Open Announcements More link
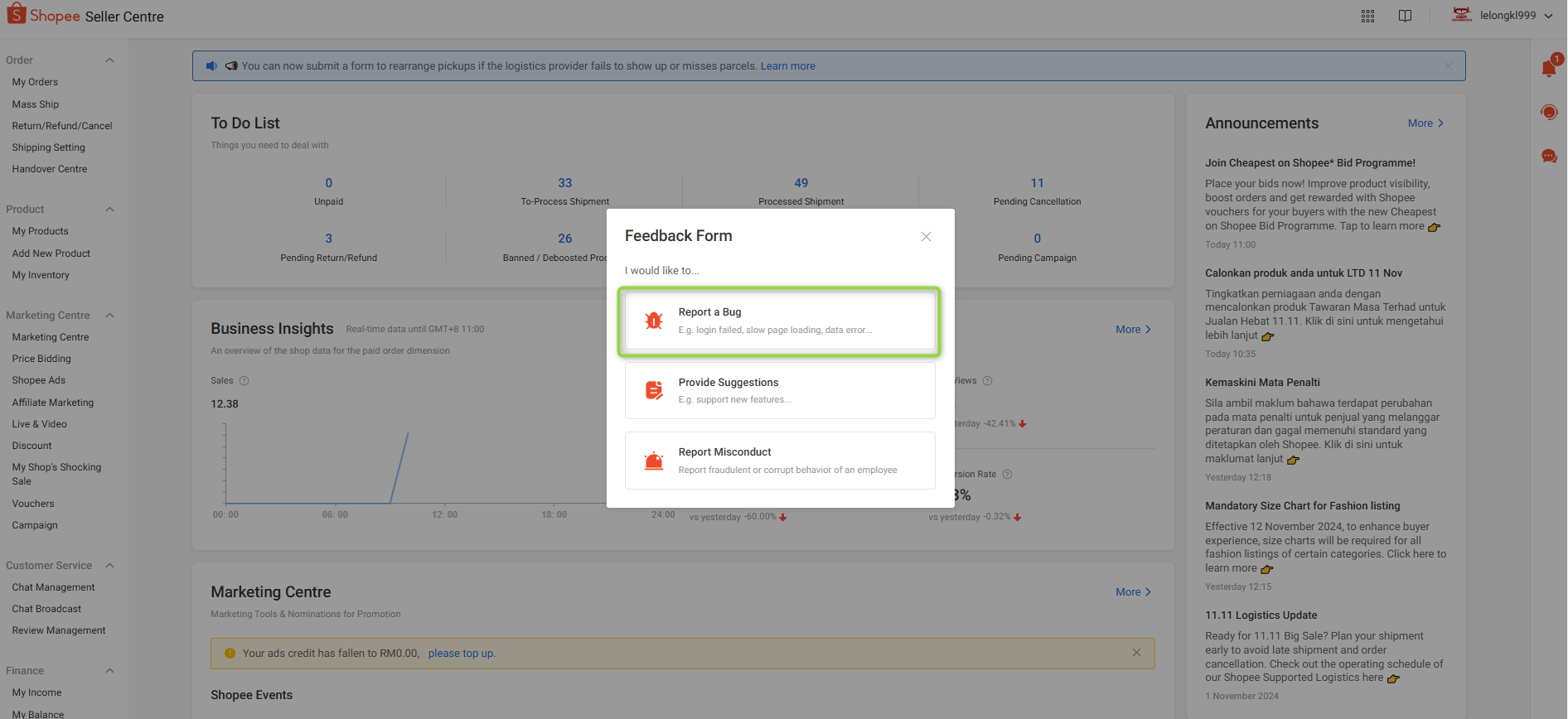This screenshot has height=719, width=1568. [1425, 123]
